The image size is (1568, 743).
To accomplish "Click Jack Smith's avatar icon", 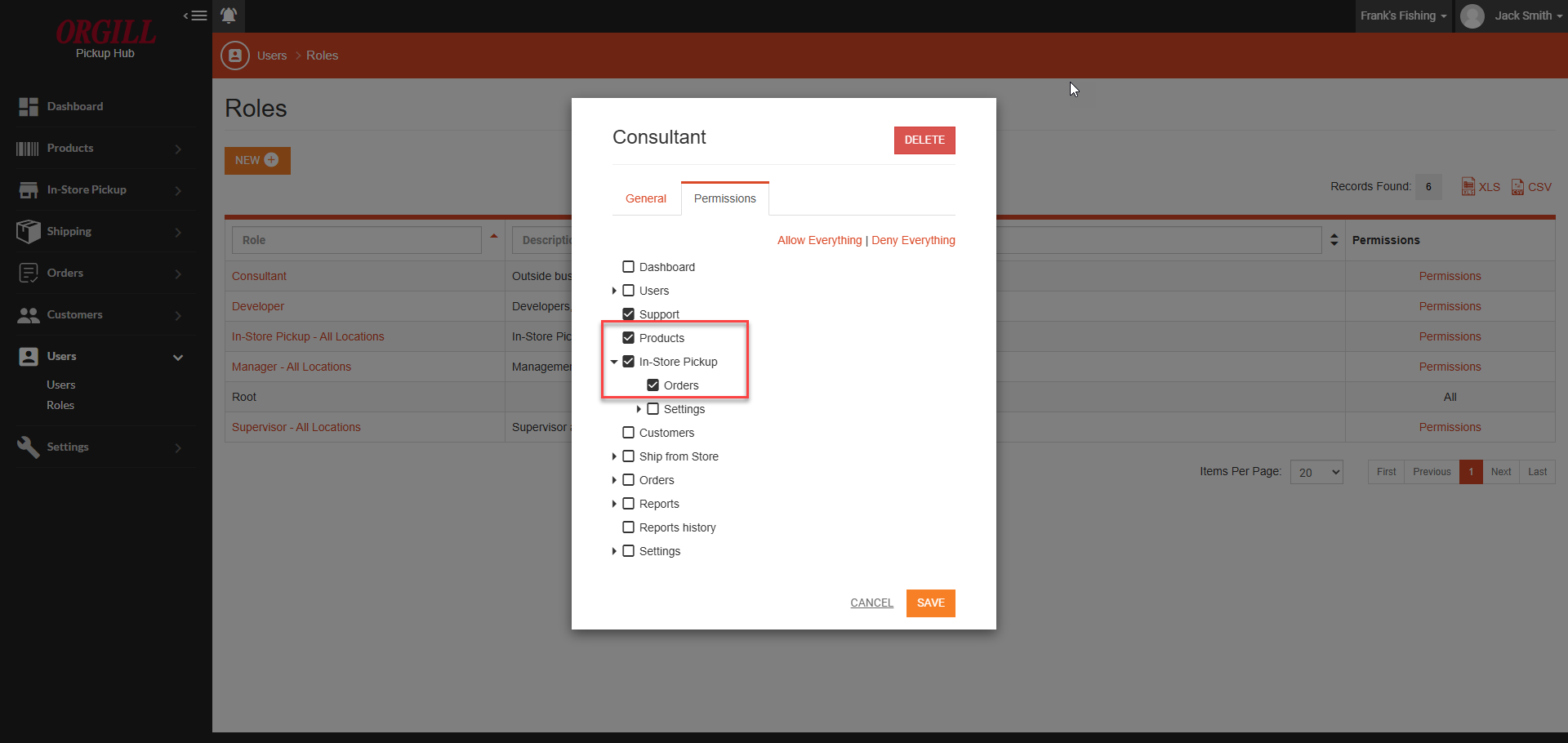I will pos(1472,16).
